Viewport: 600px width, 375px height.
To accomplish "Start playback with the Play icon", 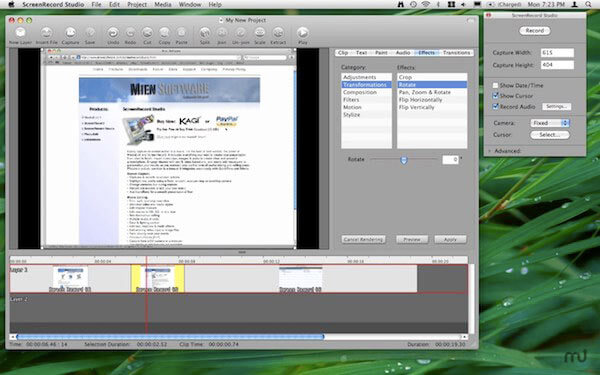I will click(x=302, y=33).
